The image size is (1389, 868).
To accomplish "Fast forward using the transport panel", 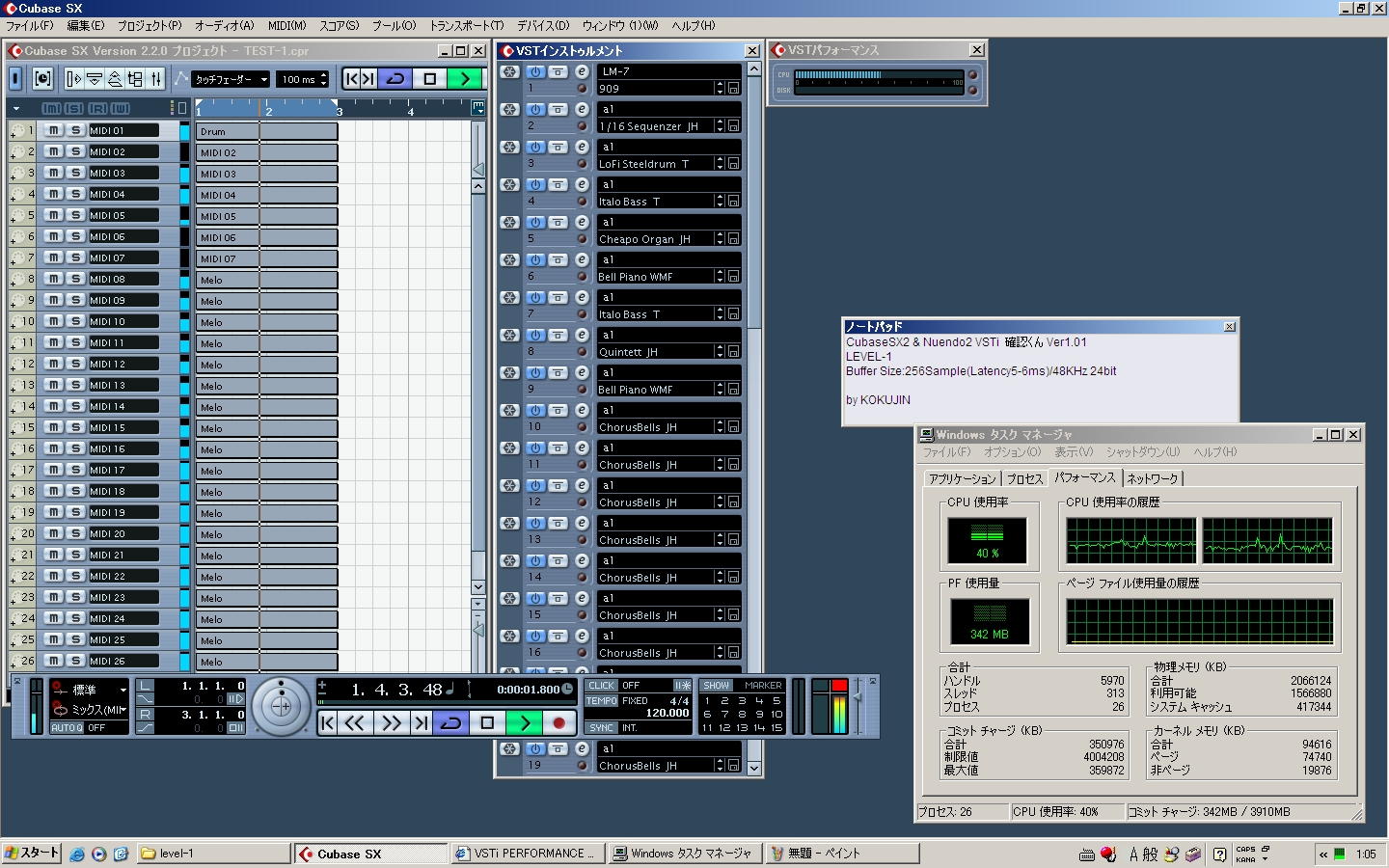I will coord(392,722).
